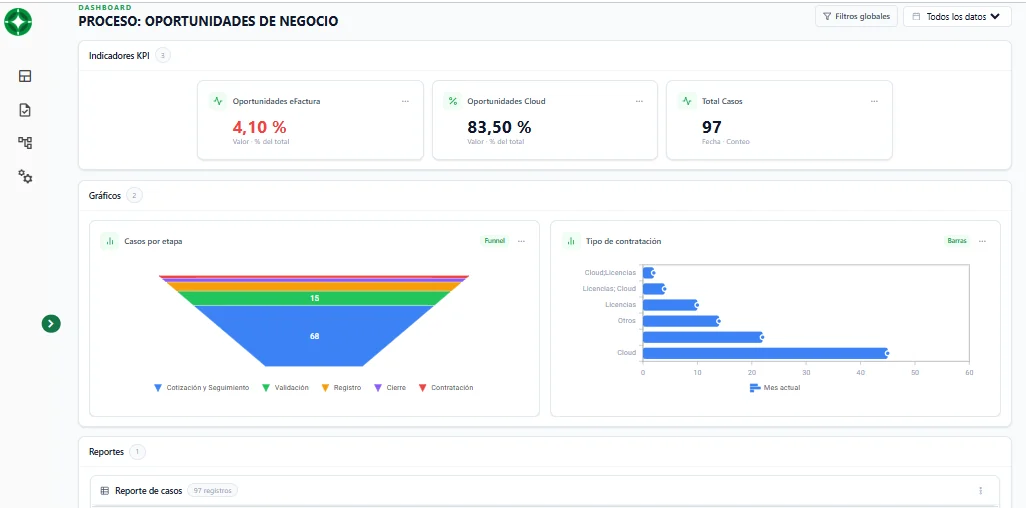Screen dimensions: 1026x508
Task: Click the Reportes section header
Action: [106, 452]
